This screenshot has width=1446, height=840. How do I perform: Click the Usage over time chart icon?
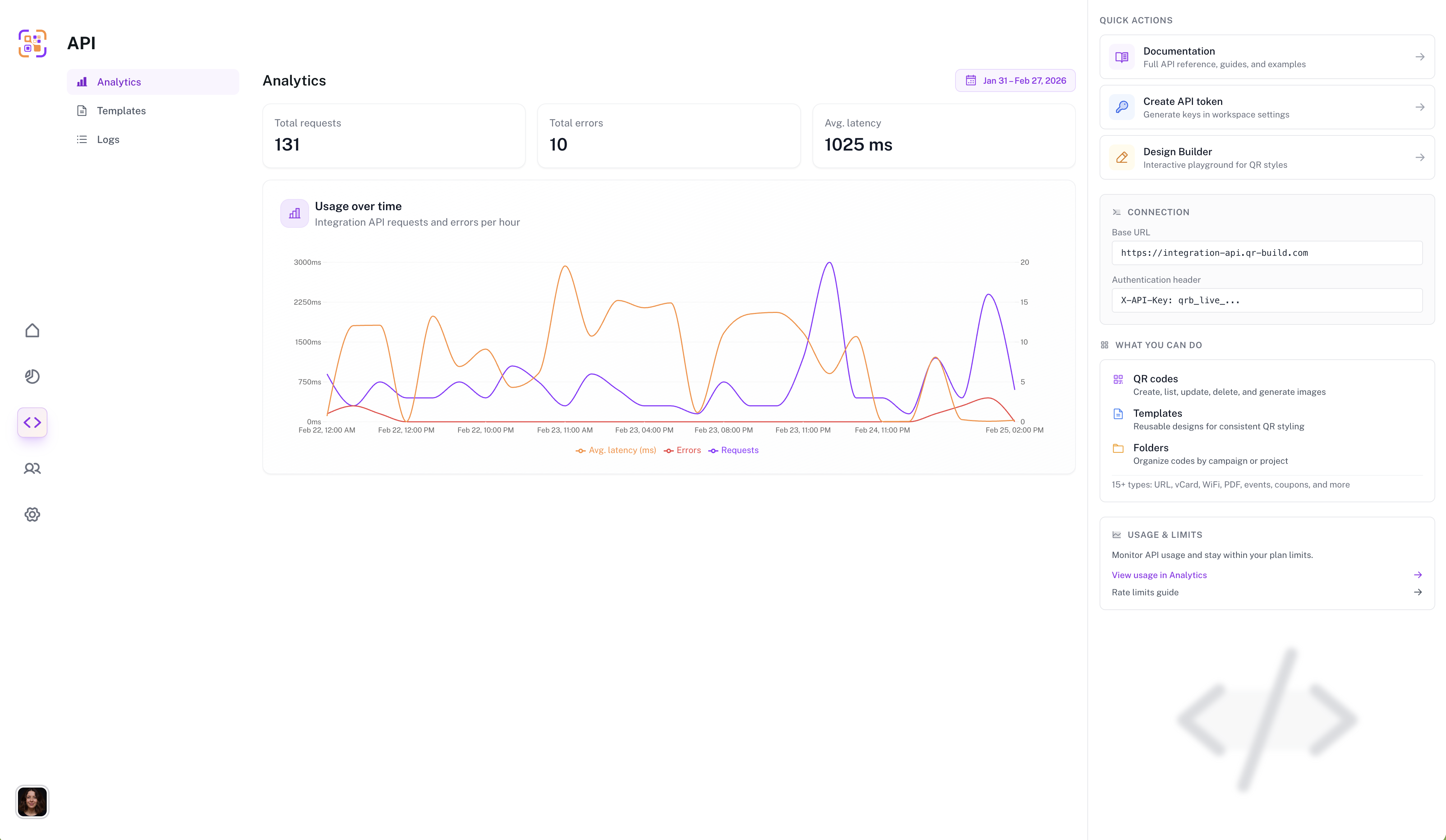coord(294,213)
